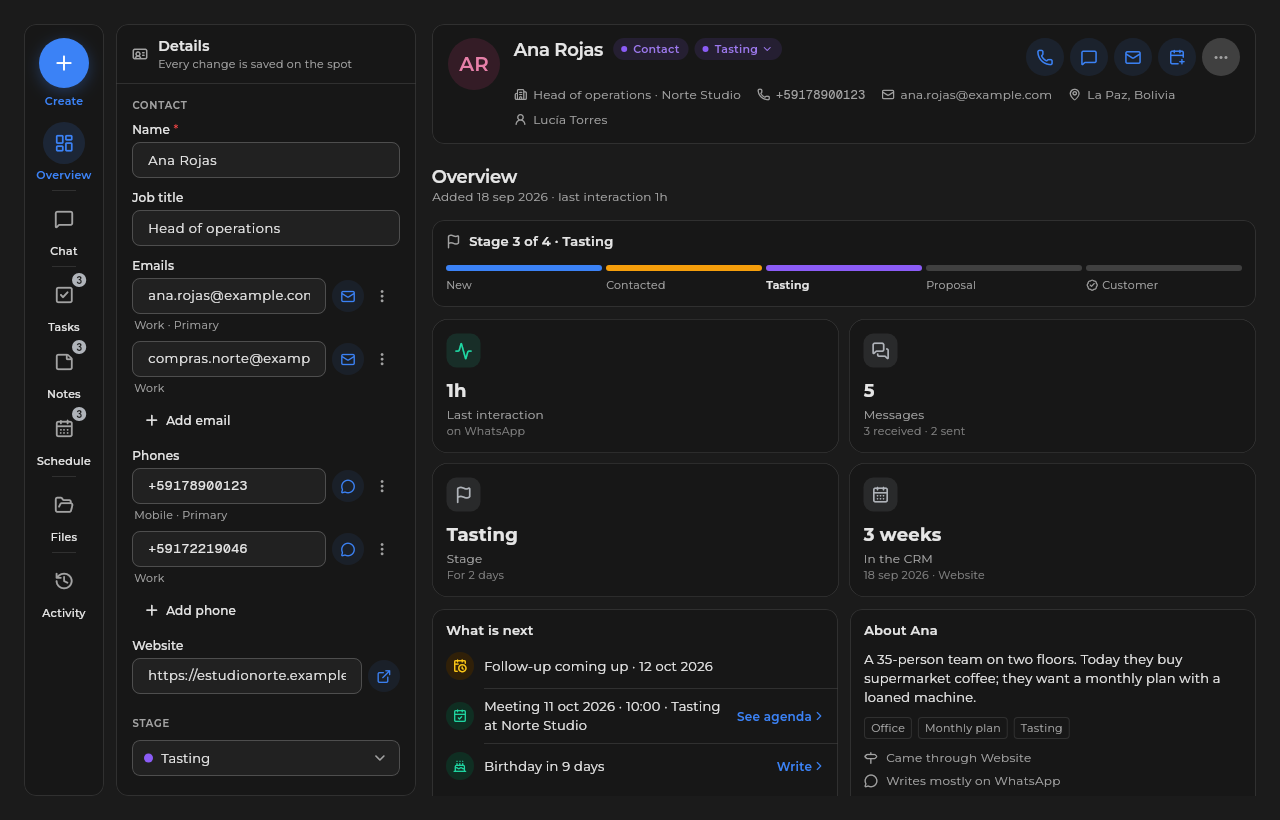
Task: Open the more options ellipsis in header
Action: (1221, 57)
